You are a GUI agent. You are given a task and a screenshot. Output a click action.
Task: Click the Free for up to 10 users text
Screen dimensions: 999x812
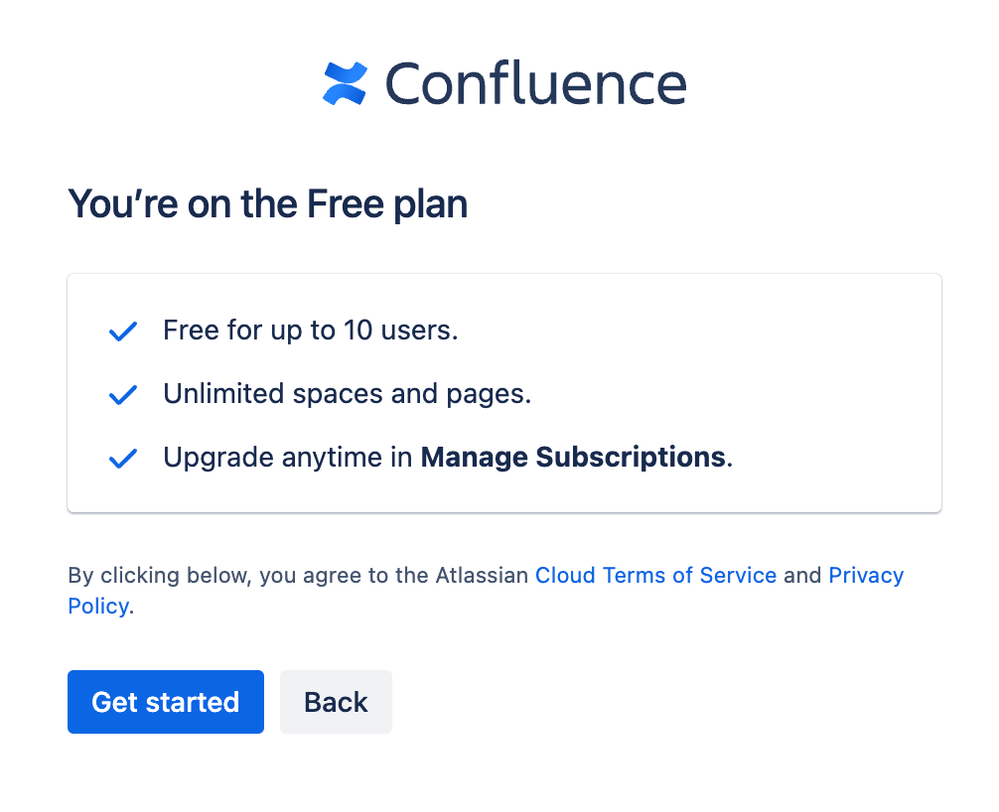click(x=310, y=330)
